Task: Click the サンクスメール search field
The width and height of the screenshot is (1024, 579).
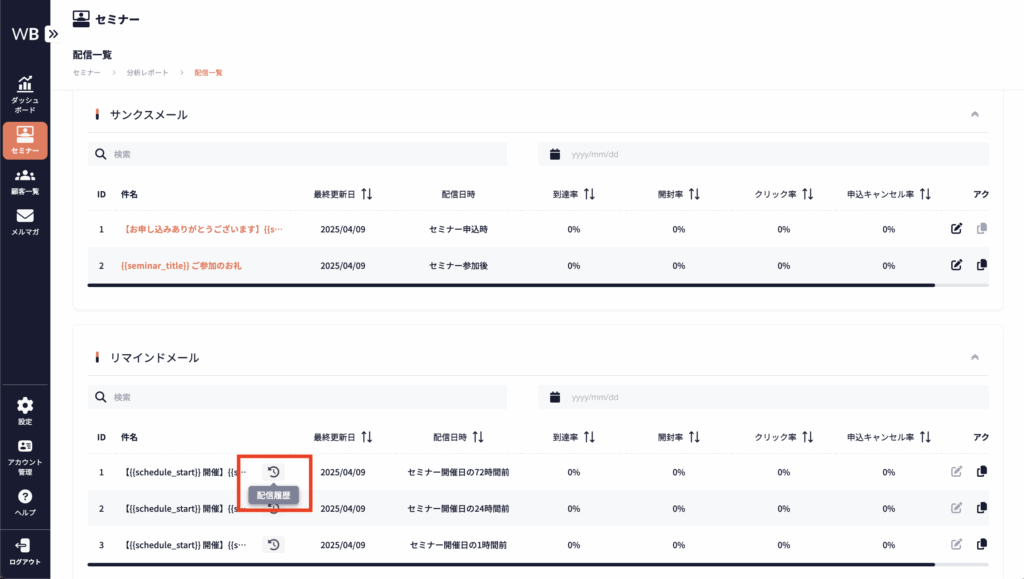Action: point(300,154)
